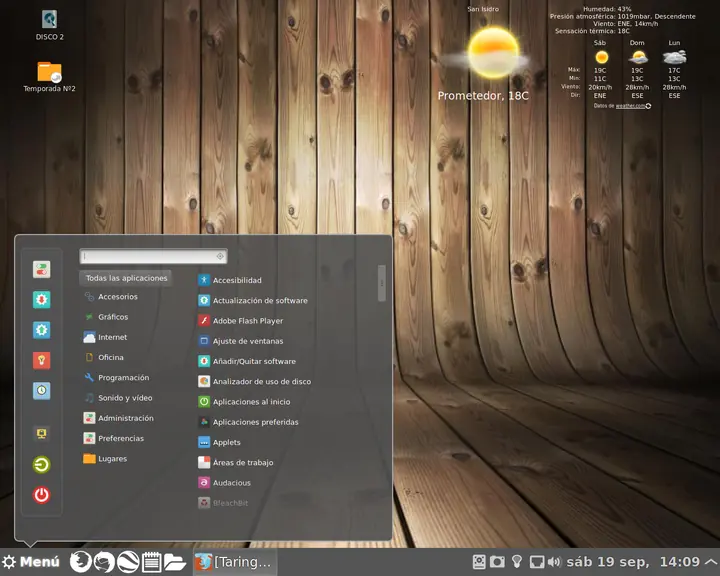Select the Todas las aplicaciones category
This screenshot has height=576, width=720.
[x=126, y=278]
